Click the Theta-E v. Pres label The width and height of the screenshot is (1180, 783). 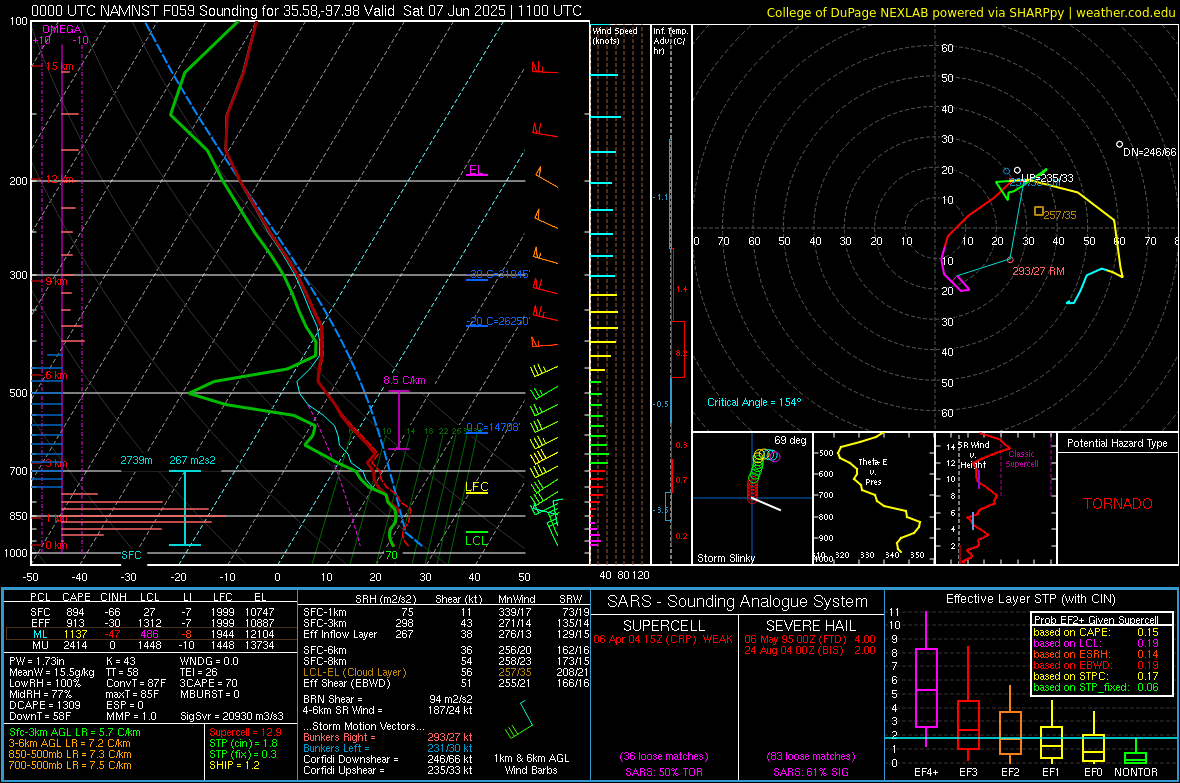point(872,471)
